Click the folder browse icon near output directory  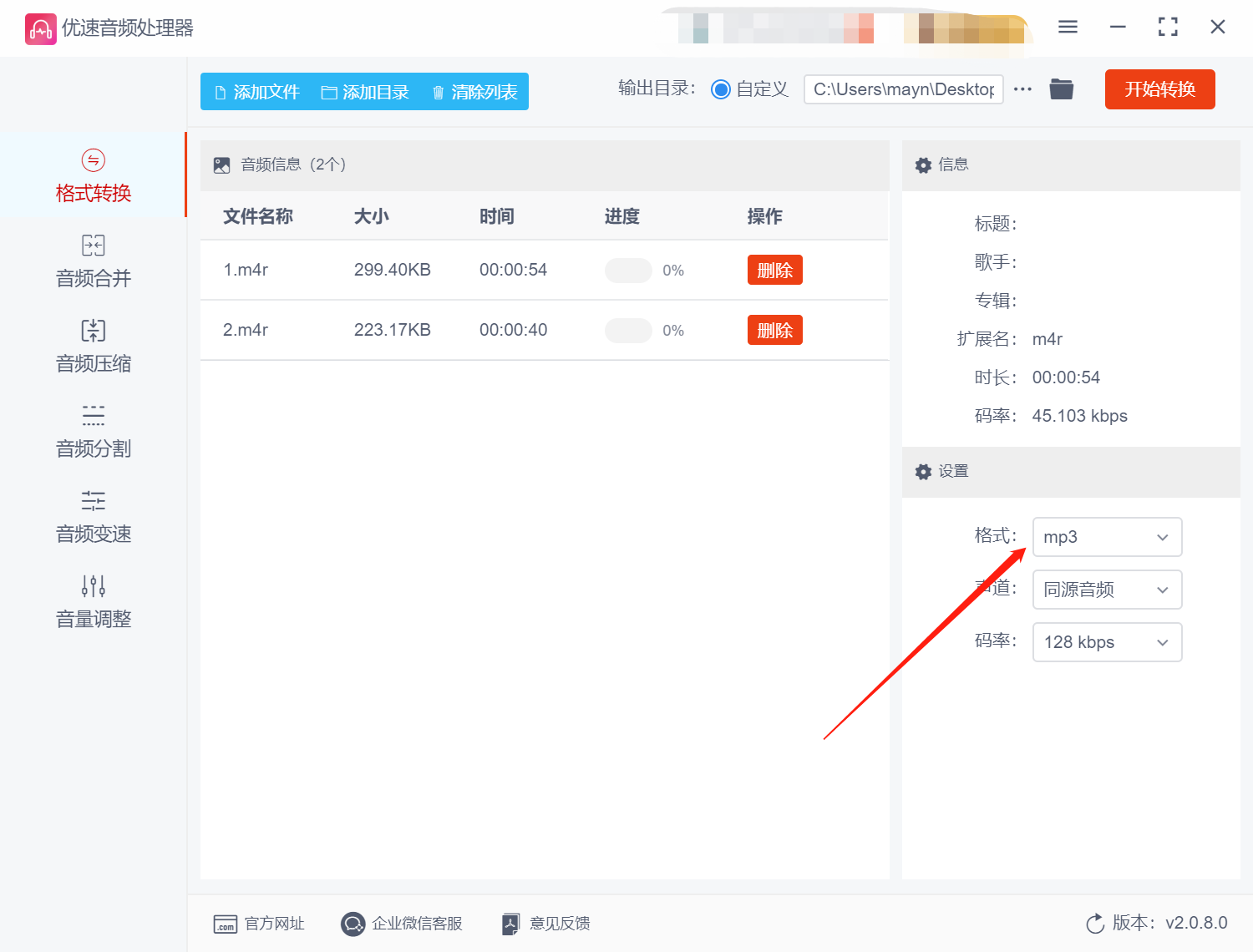[x=1061, y=89]
